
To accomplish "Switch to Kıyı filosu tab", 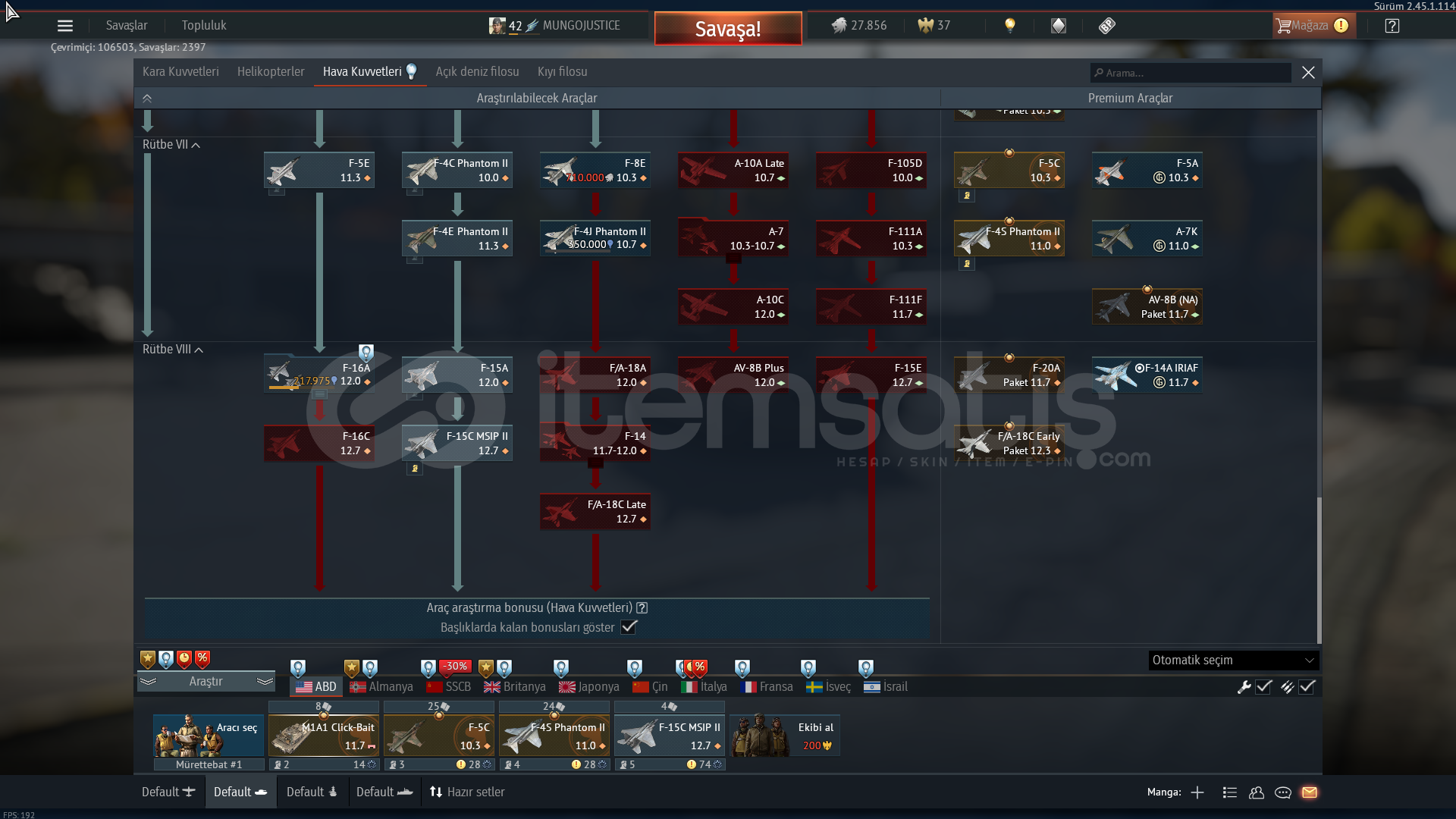I will pos(563,72).
